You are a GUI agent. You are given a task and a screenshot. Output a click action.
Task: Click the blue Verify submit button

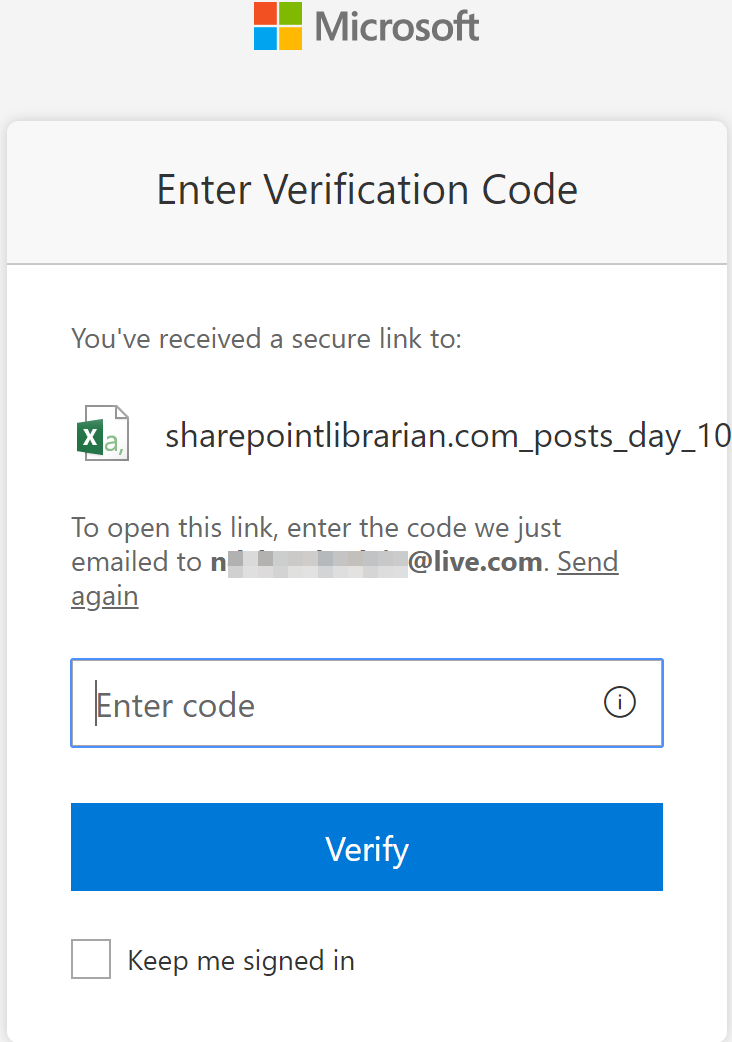tap(366, 847)
